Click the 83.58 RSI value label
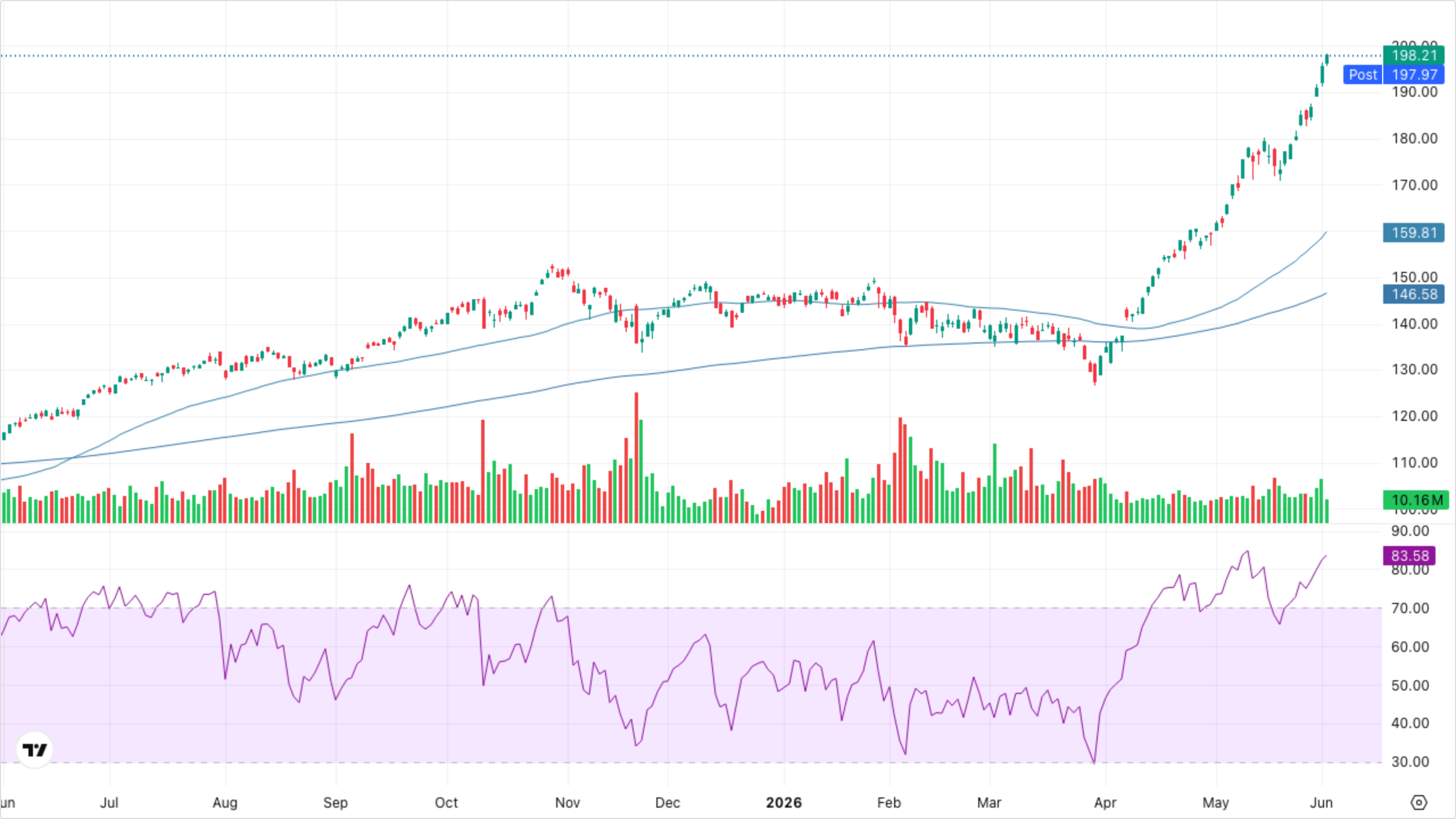This screenshot has width=1456, height=819. pos(1409,556)
